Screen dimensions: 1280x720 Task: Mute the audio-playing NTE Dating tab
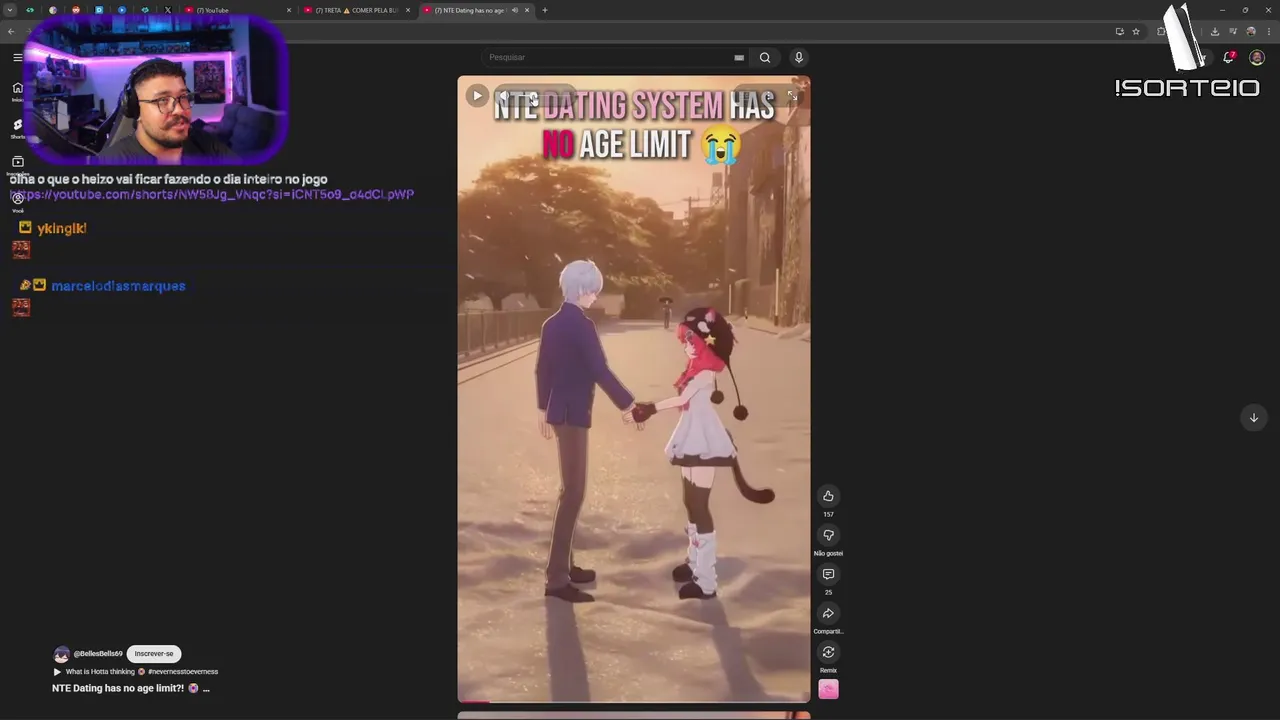click(515, 10)
